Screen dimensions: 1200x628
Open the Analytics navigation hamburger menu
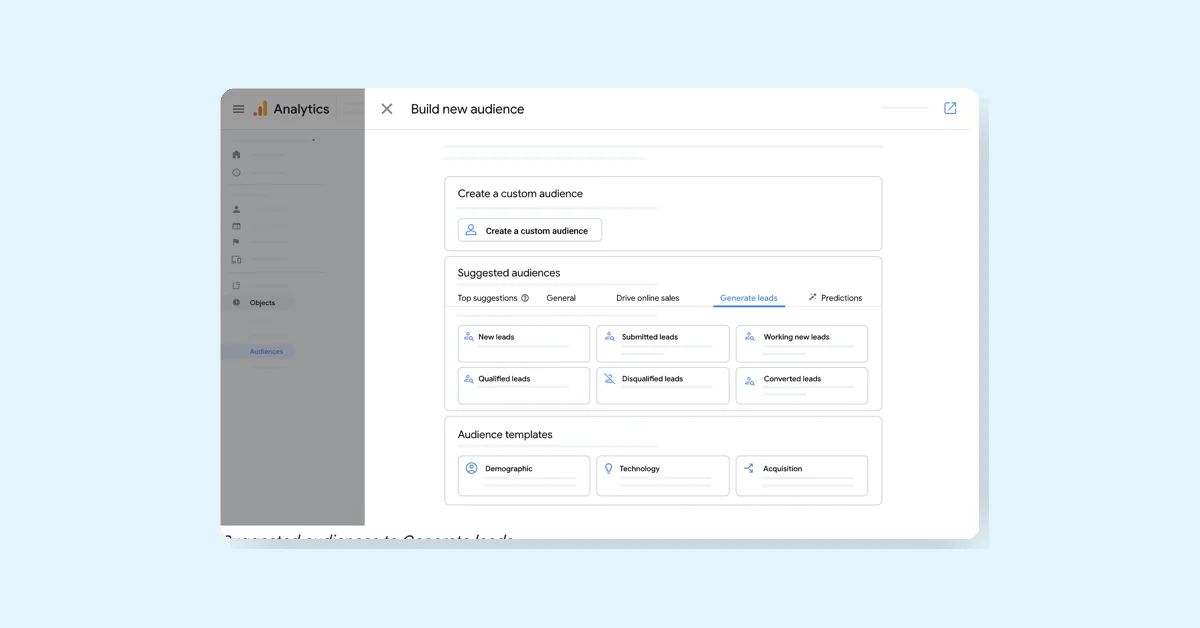[238, 109]
